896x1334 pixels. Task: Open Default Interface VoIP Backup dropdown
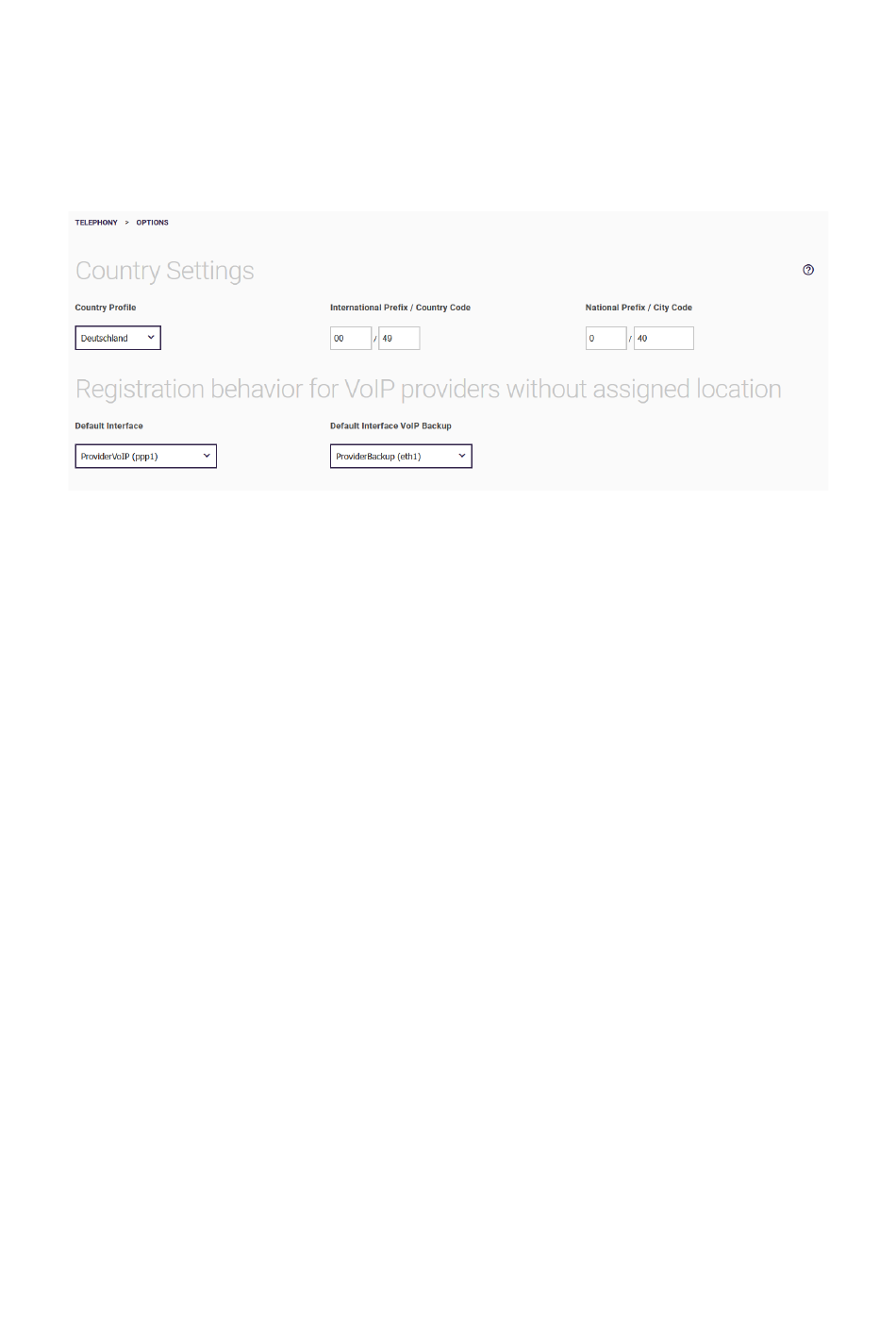click(x=401, y=457)
